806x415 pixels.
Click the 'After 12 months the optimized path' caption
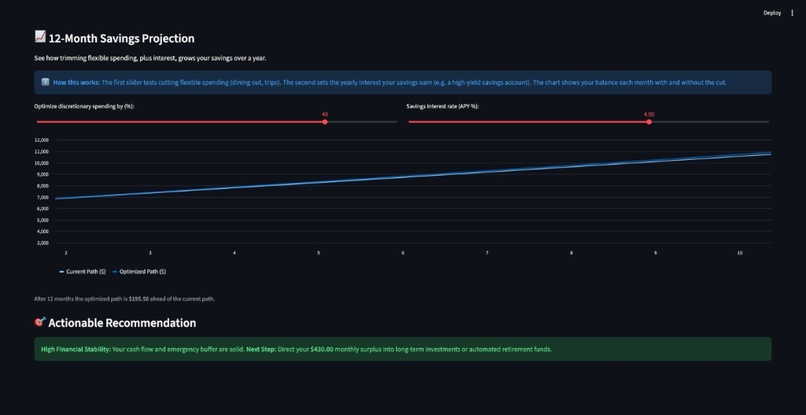[x=124, y=299]
